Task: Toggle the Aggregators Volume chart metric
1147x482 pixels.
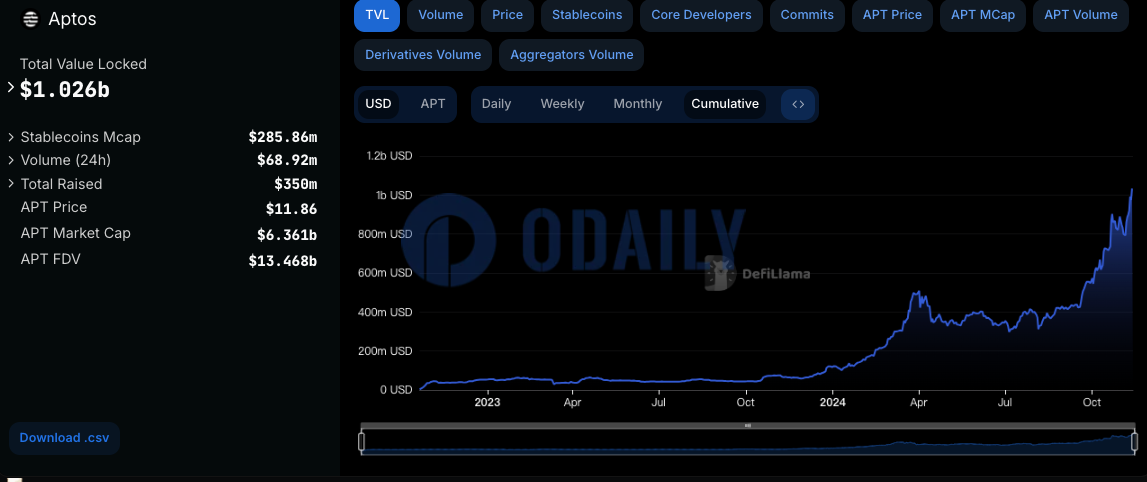Action: pos(571,55)
